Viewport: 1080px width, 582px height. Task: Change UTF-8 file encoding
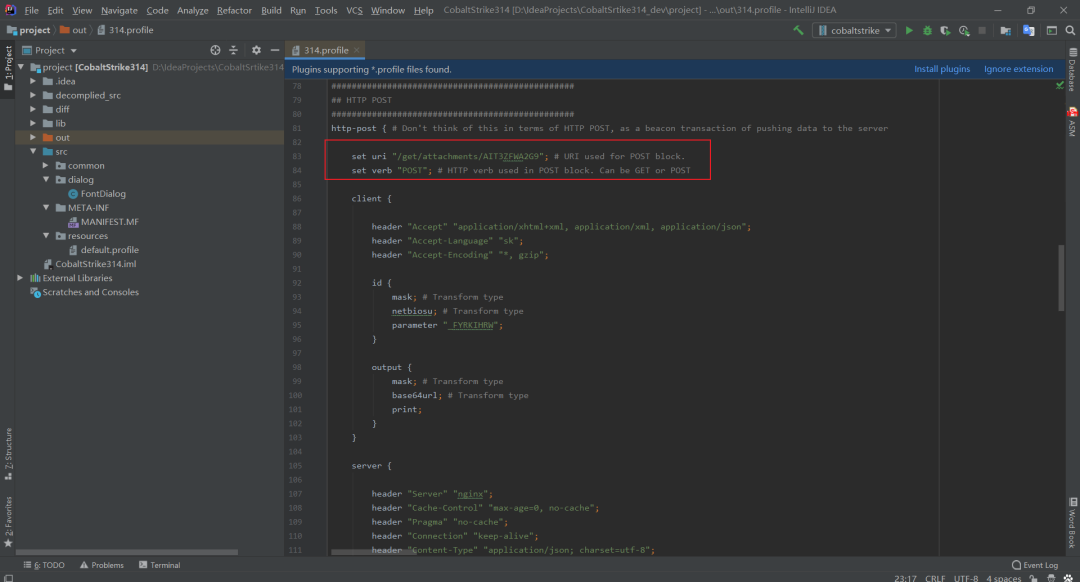coord(966,579)
